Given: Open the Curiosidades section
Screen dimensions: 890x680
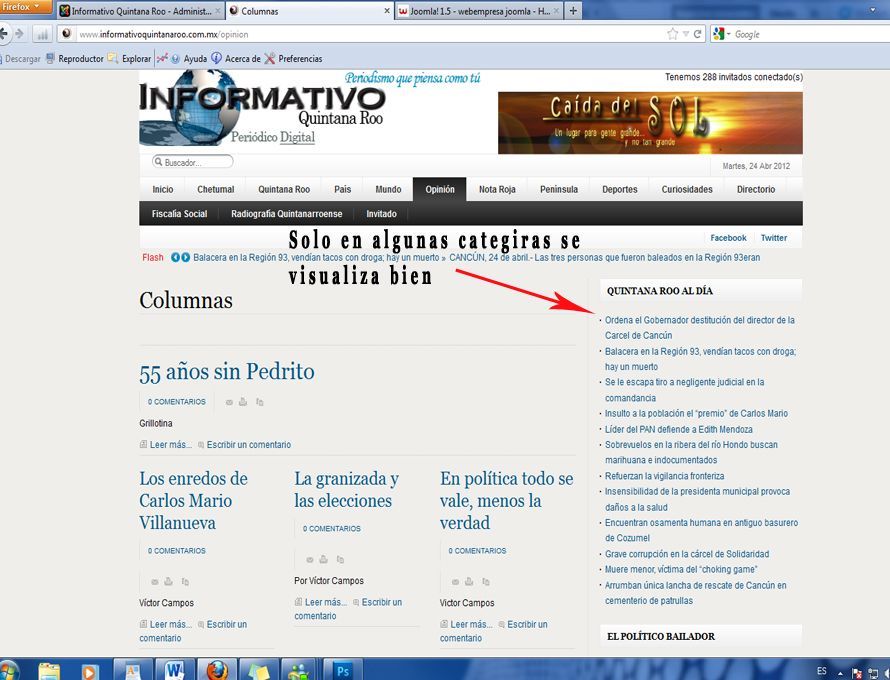Looking at the screenshot, I should coord(687,189).
